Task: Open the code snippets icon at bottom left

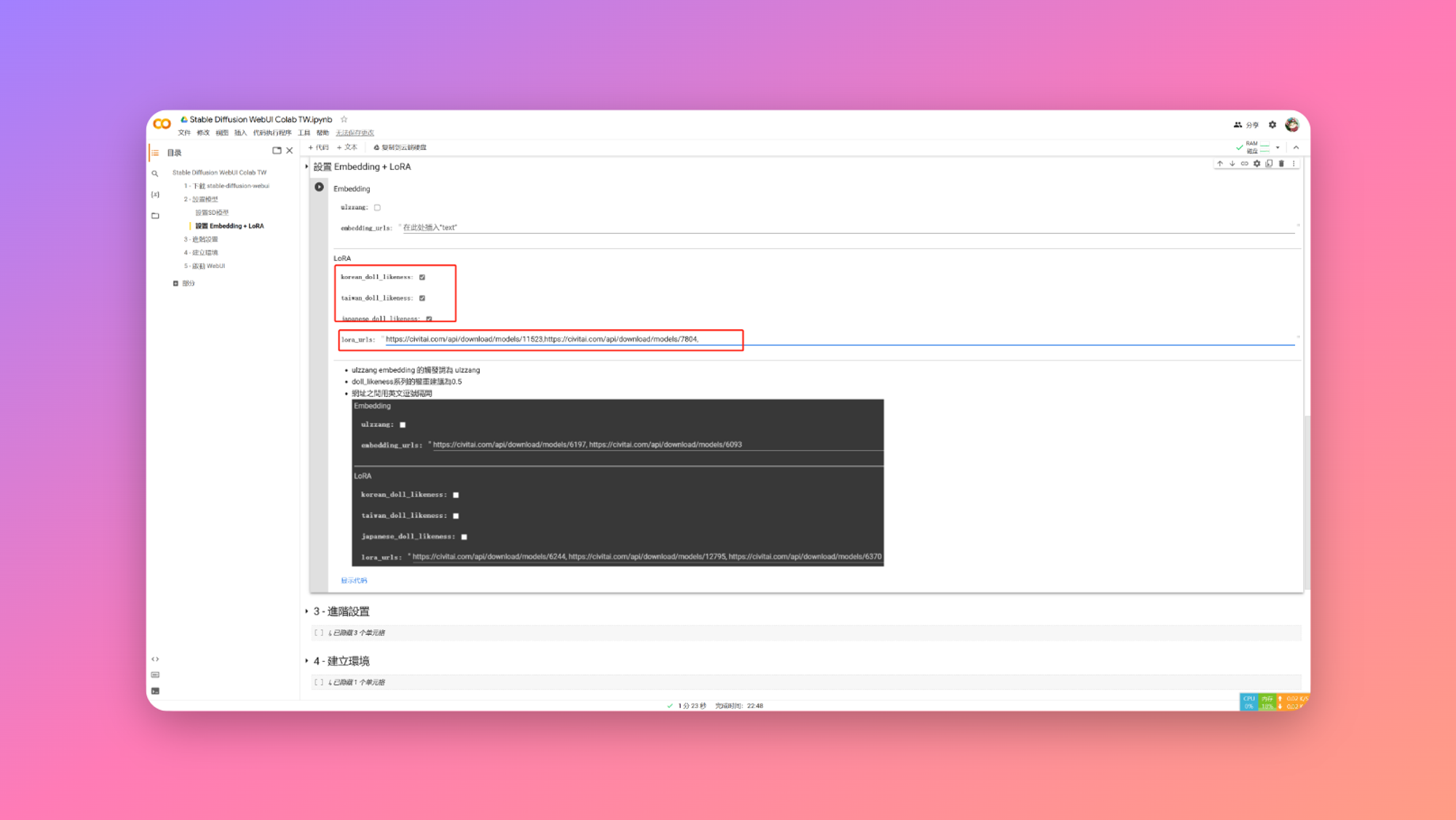Action: (x=155, y=659)
